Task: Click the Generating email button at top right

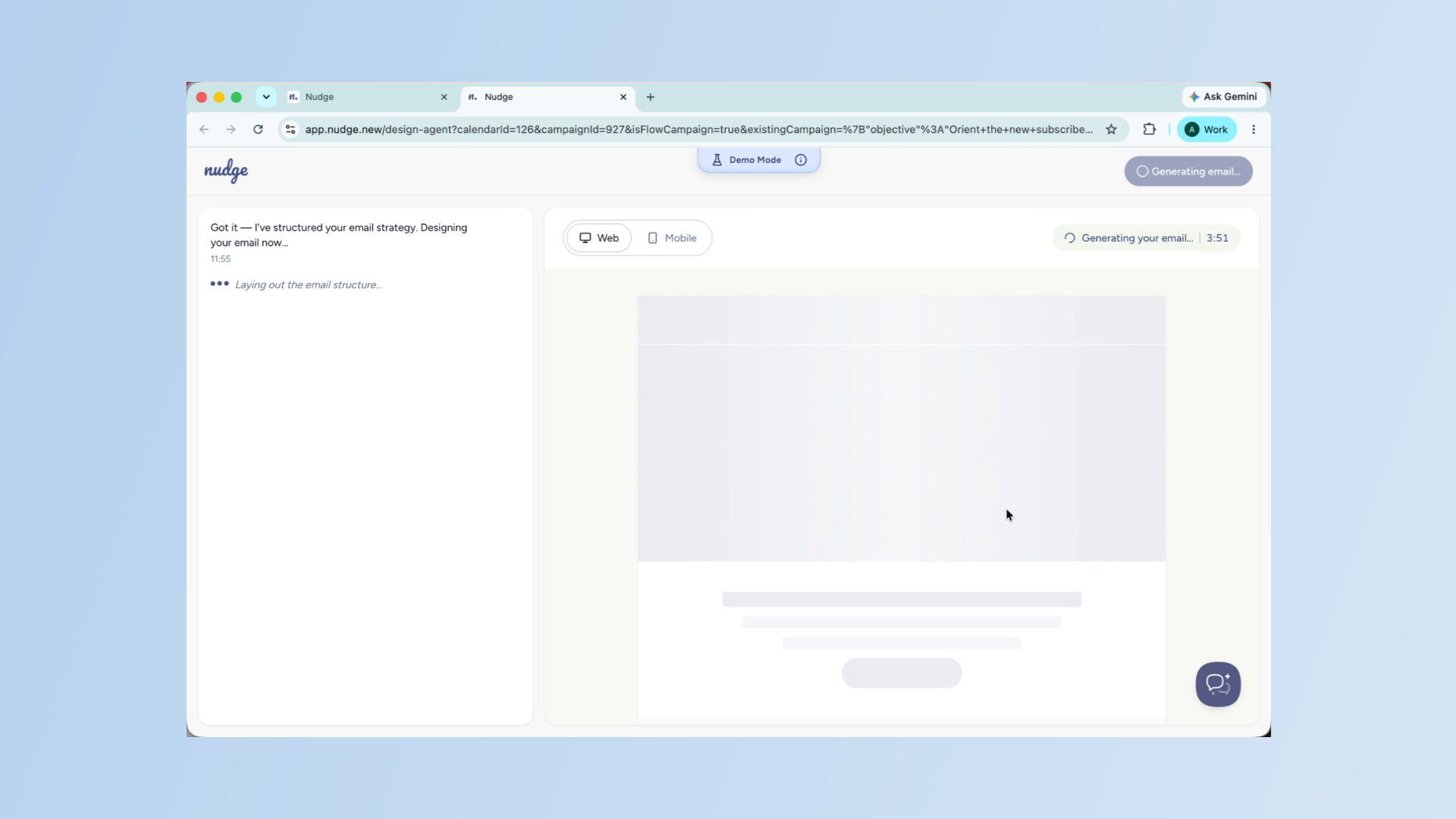Action: [x=1188, y=171]
